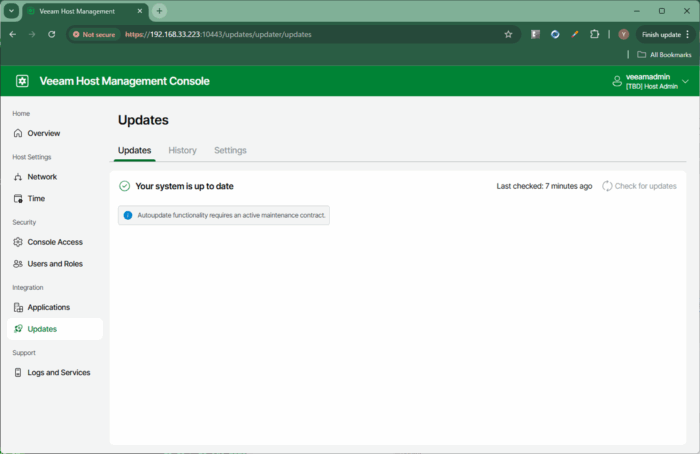Click the autoupdate maintenance contract notice text
The image size is (700, 454).
point(231,215)
